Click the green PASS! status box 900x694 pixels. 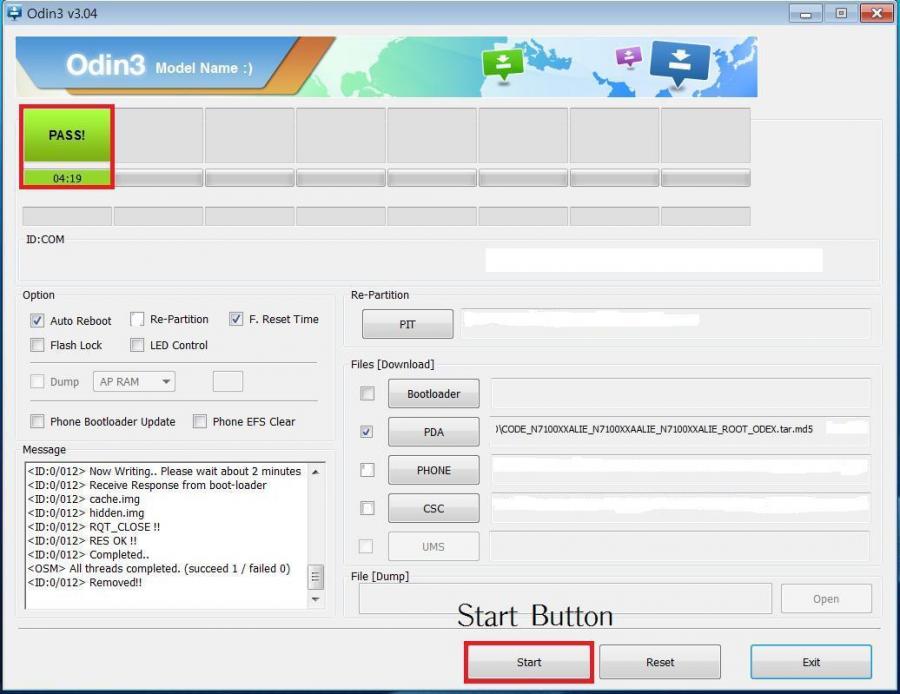[67, 135]
